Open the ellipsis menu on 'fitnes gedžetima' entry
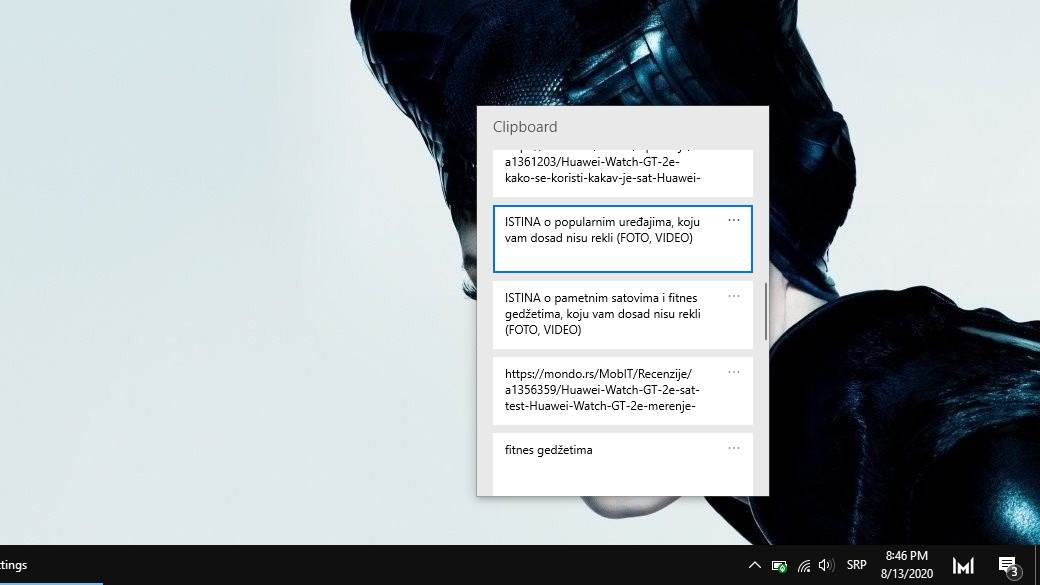 [x=734, y=448]
